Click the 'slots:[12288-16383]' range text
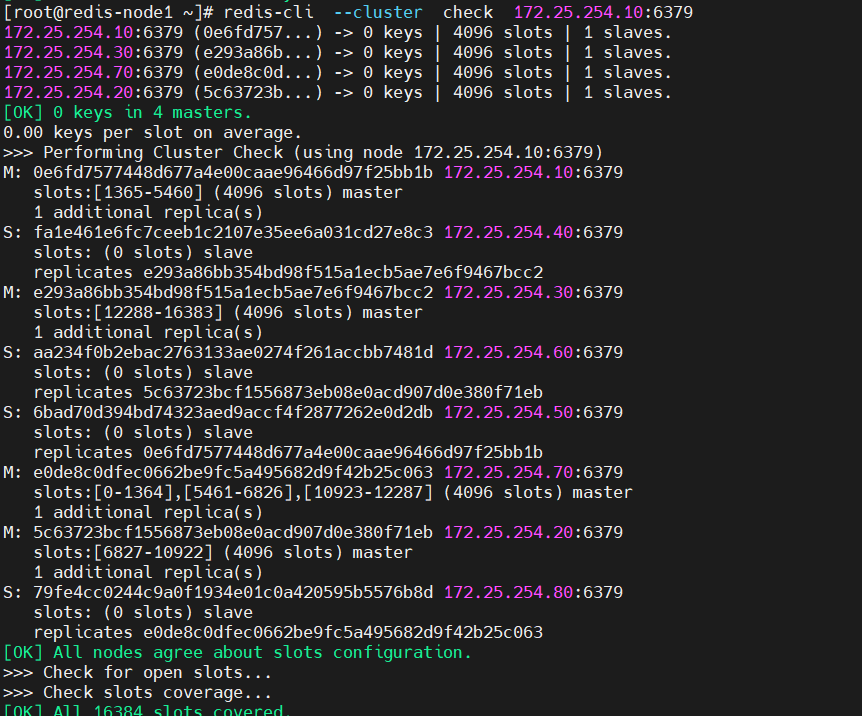 (128, 312)
